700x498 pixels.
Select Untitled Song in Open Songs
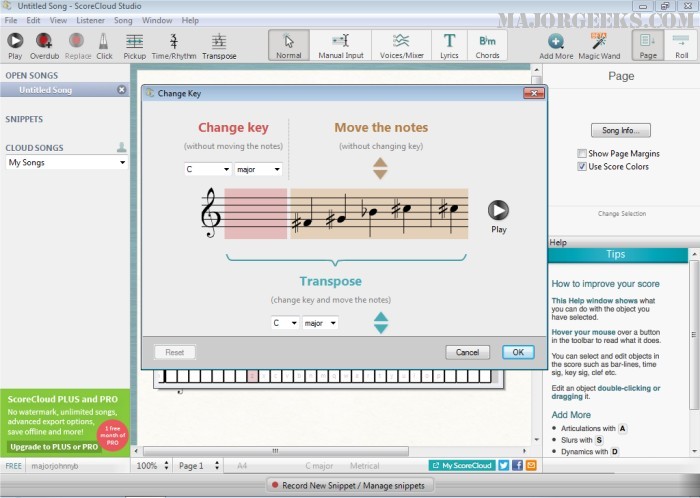click(x=65, y=90)
